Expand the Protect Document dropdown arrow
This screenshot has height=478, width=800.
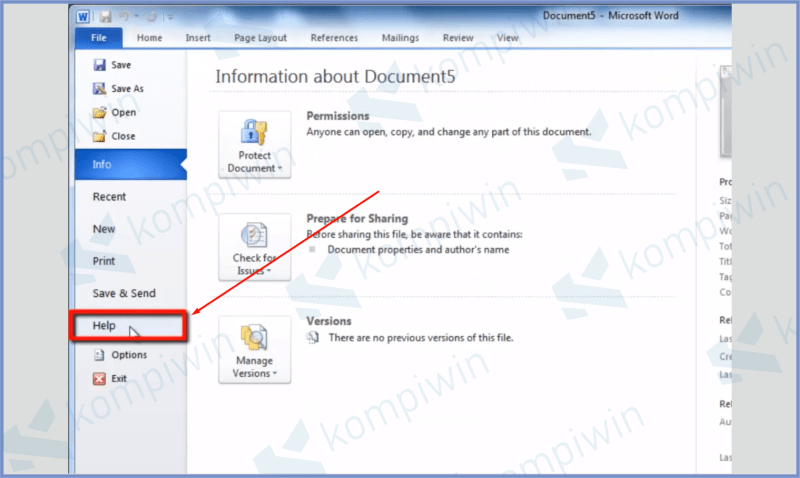click(x=280, y=168)
